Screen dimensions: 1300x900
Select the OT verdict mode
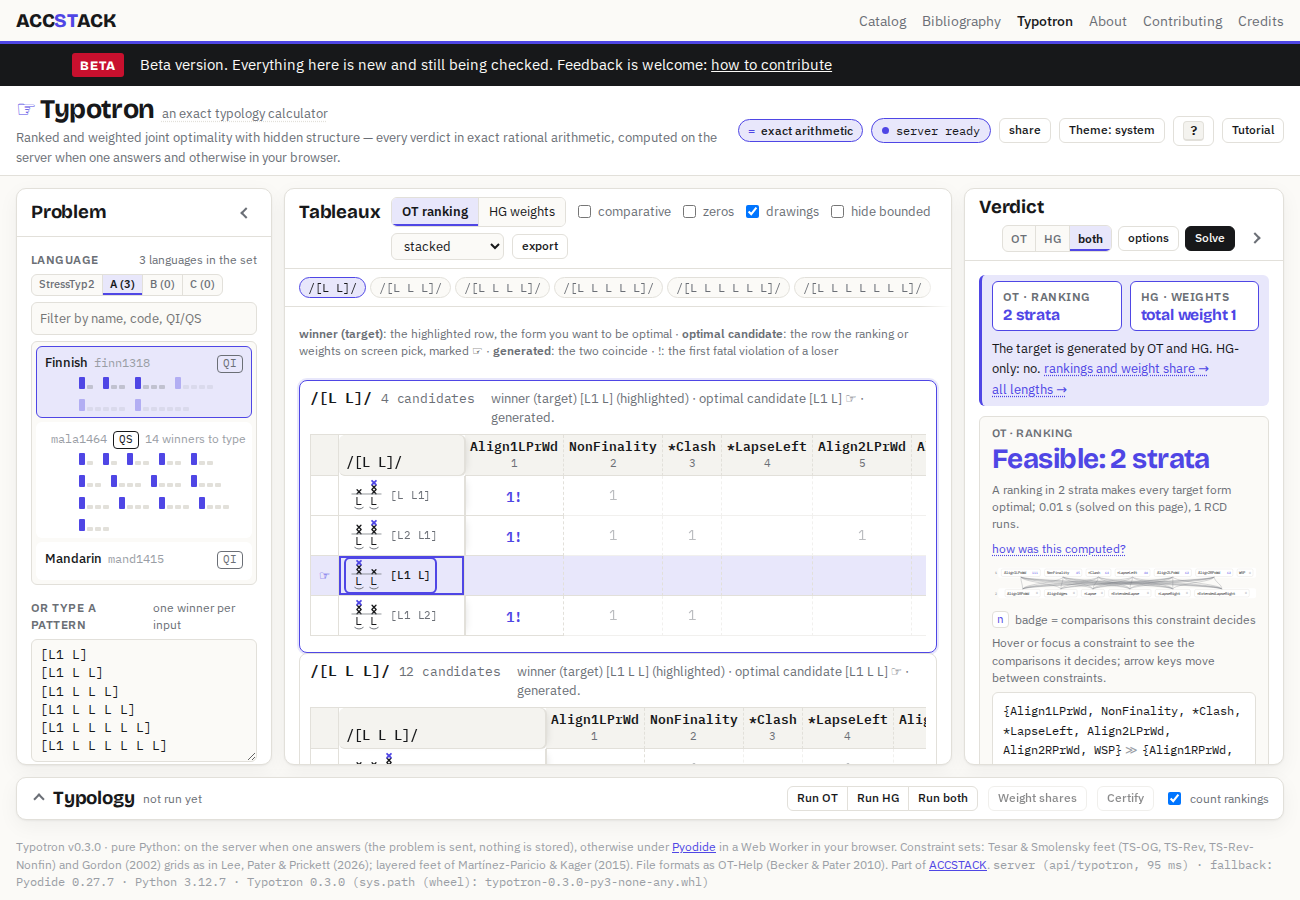tap(1019, 239)
